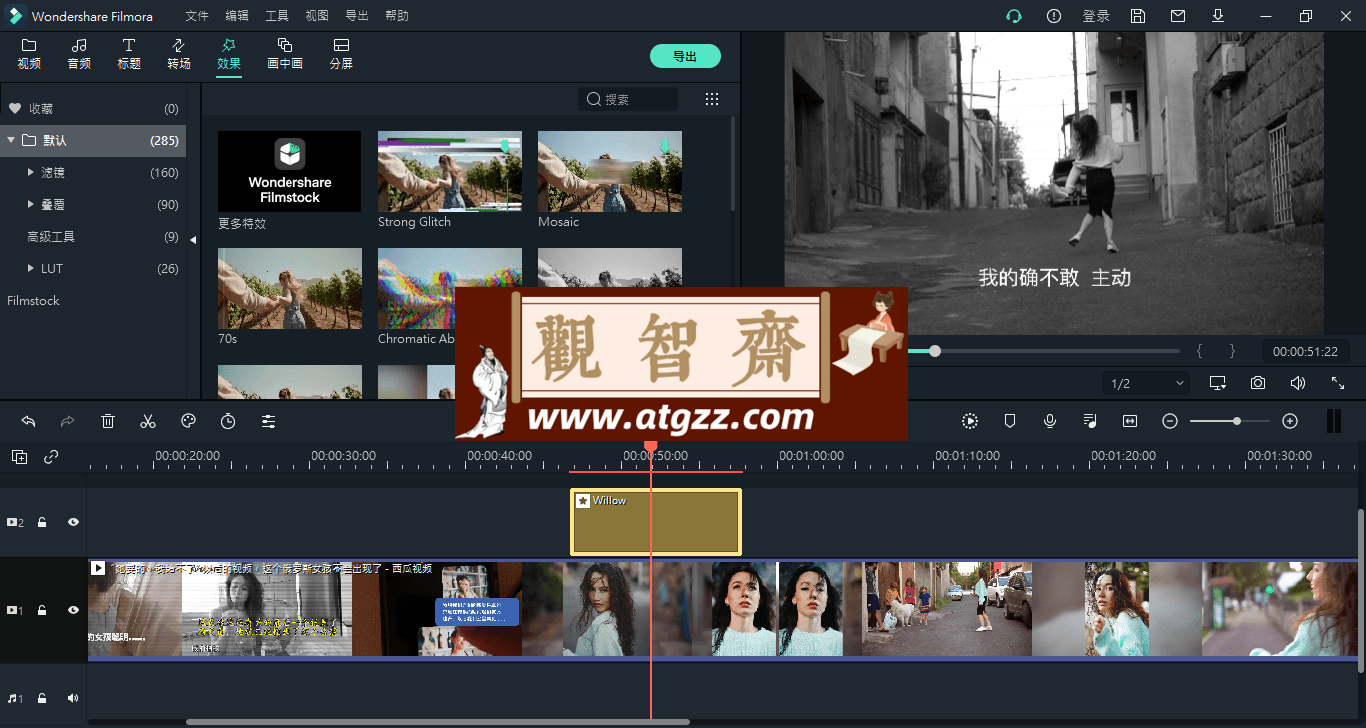Click the fullscreen preview arrows icon
This screenshot has height=728, width=1366.
(x=1338, y=383)
